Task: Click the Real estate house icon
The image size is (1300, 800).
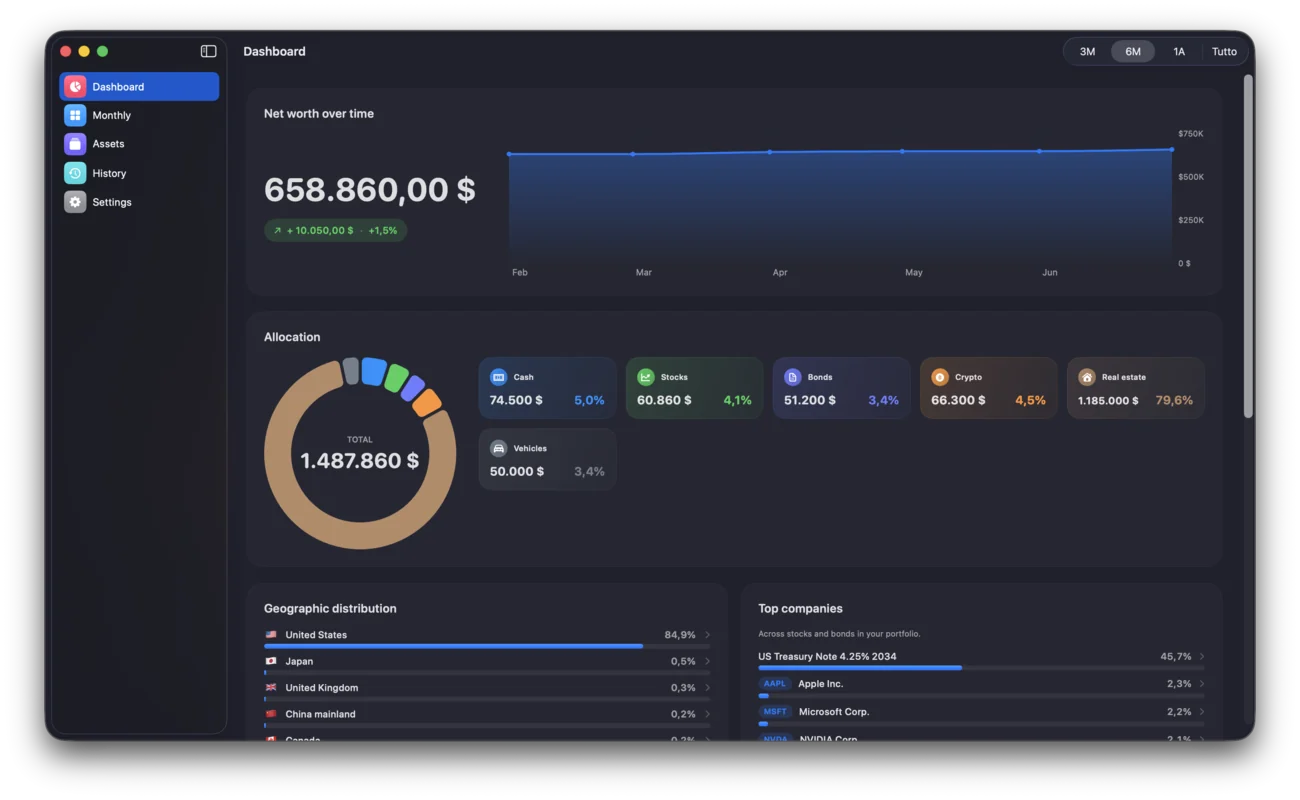Action: [1087, 377]
